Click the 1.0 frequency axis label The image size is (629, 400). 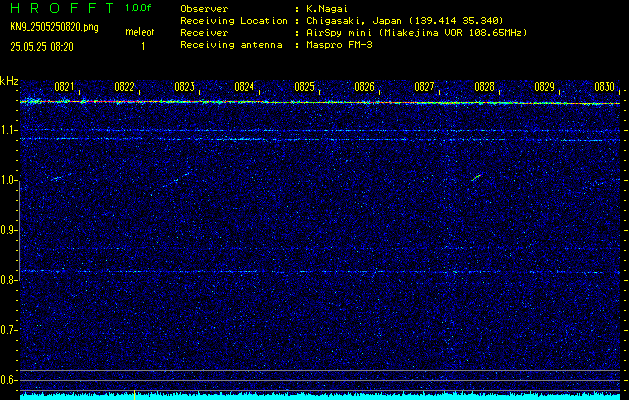point(8,180)
